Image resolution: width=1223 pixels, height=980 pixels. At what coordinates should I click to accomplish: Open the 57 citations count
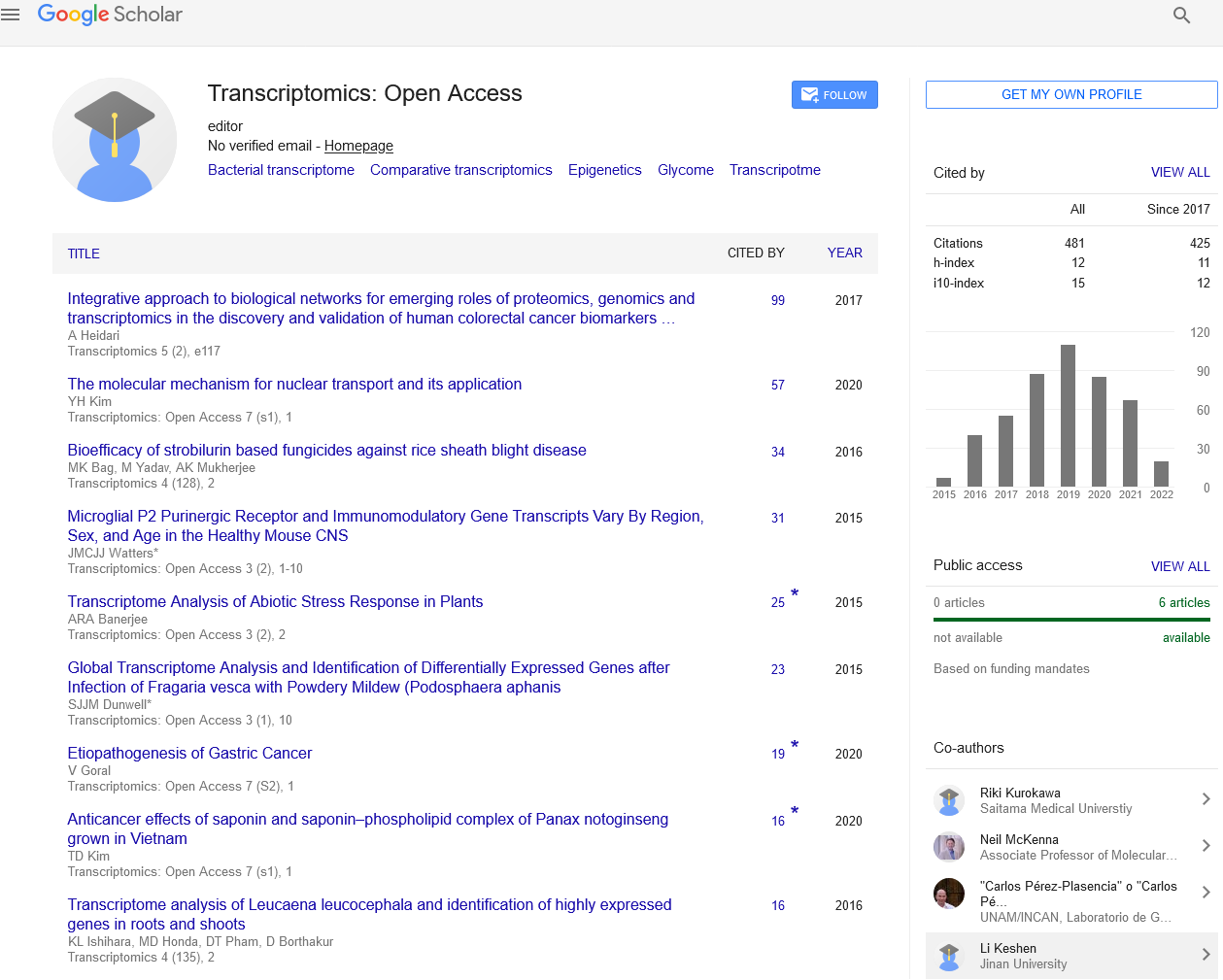point(778,386)
